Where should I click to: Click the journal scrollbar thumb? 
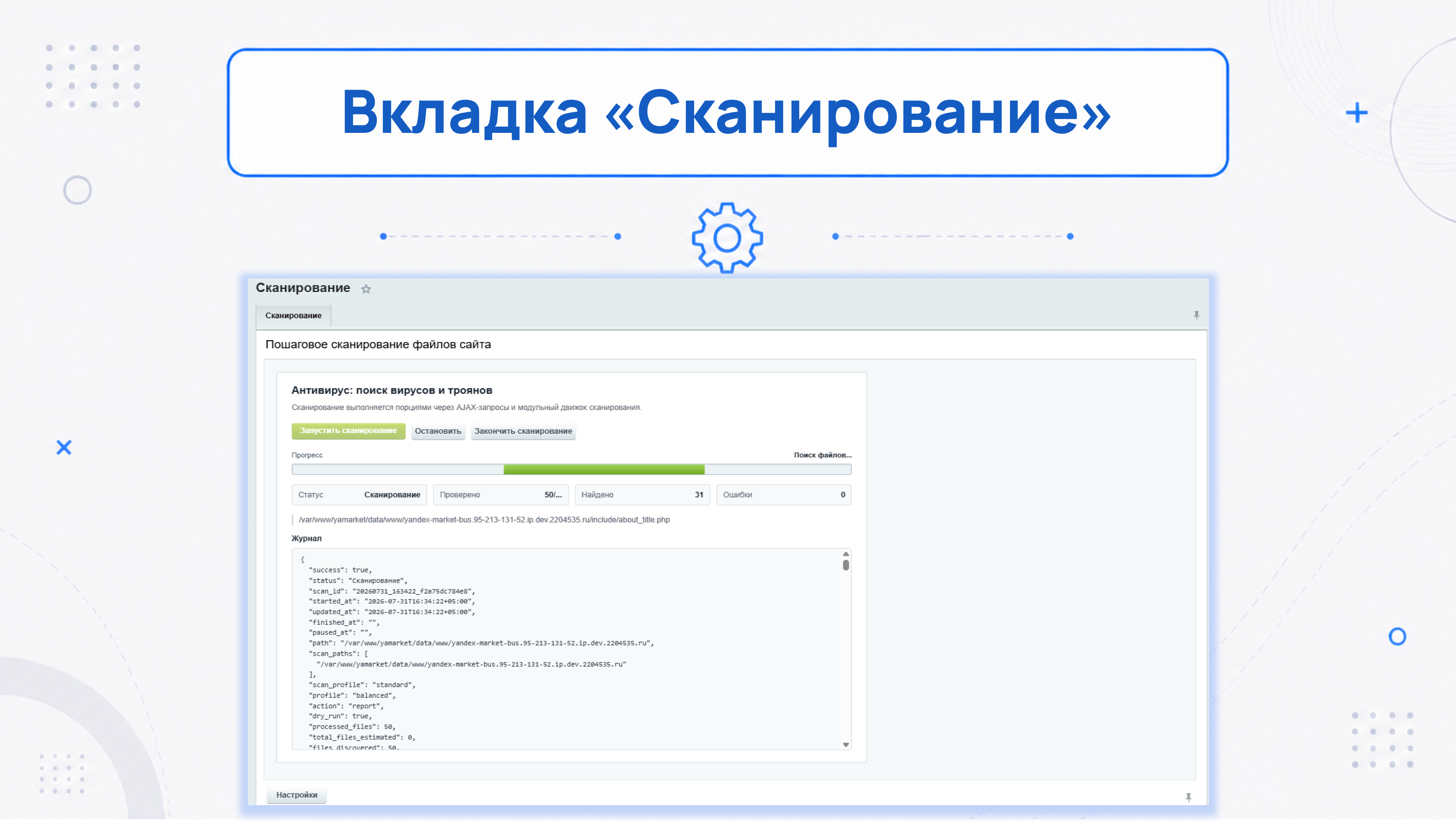(x=846, y=565)
